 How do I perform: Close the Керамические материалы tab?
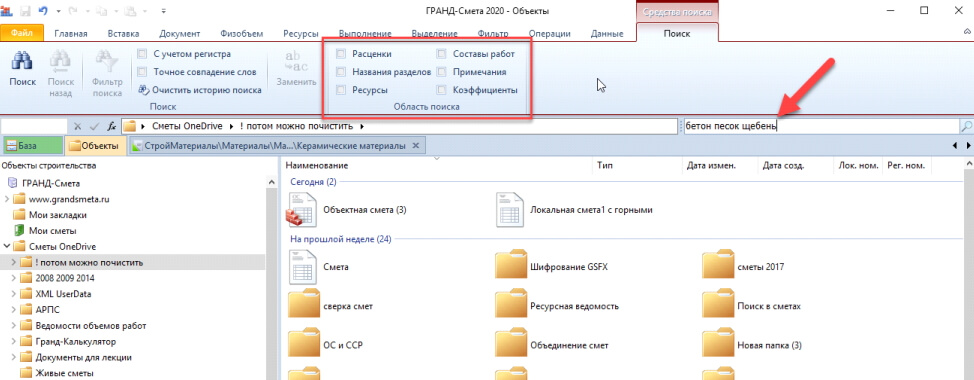416,146
